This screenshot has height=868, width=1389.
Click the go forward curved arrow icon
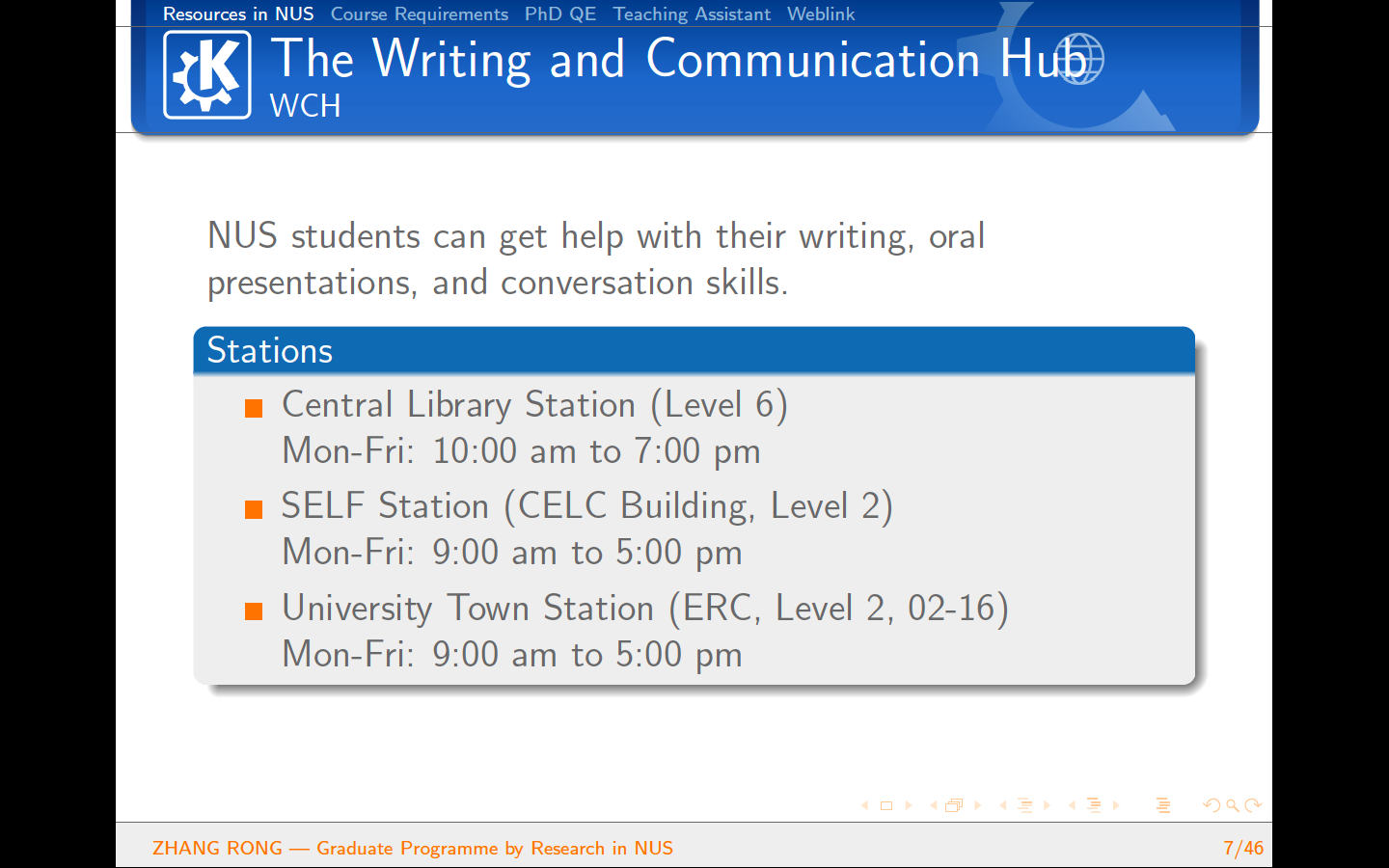[1253, 805]
